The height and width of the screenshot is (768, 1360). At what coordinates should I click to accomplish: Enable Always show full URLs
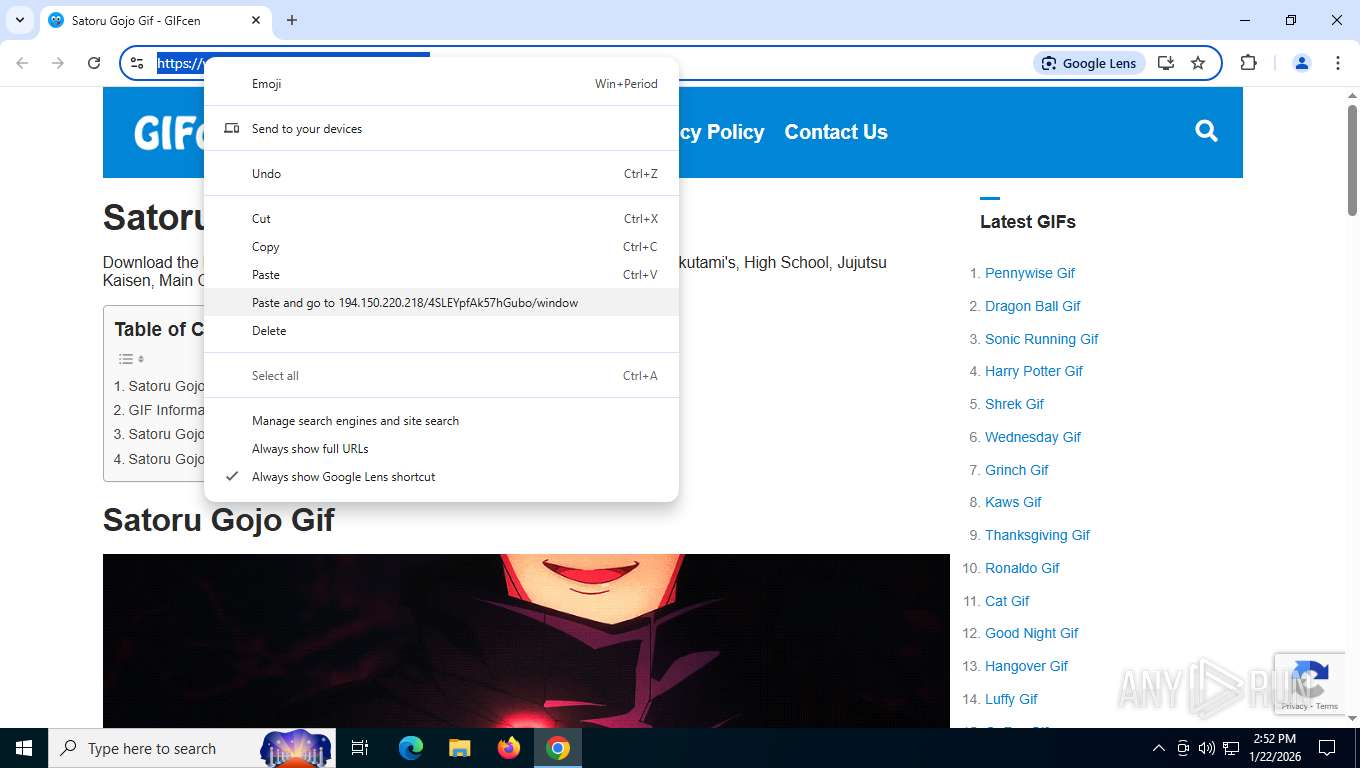[441, 449]
